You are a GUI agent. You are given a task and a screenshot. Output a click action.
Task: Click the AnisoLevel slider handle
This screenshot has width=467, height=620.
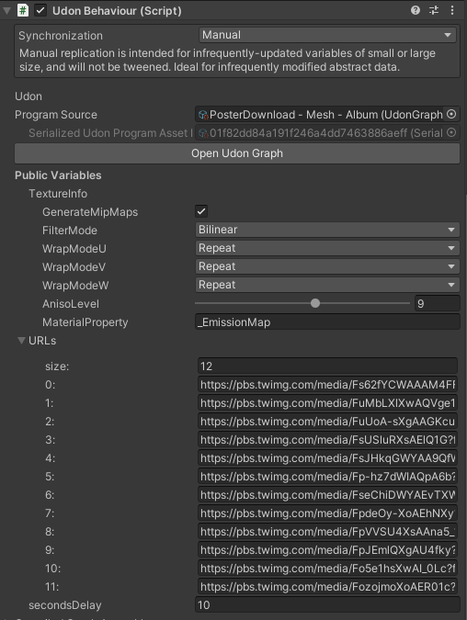pyautogui.click(x=315, y=303)
